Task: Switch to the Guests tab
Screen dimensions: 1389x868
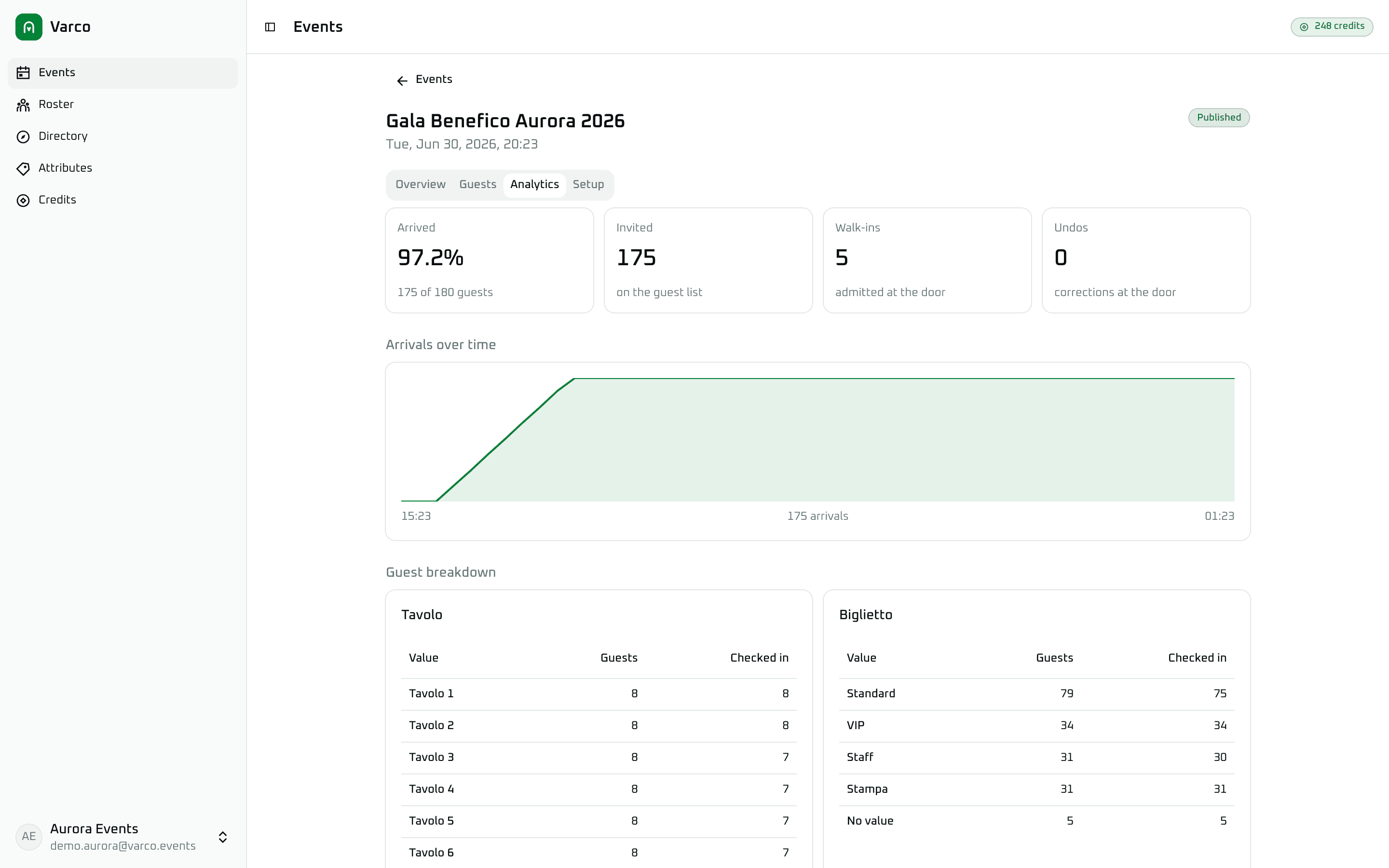Action: click(x=477, y=184)
